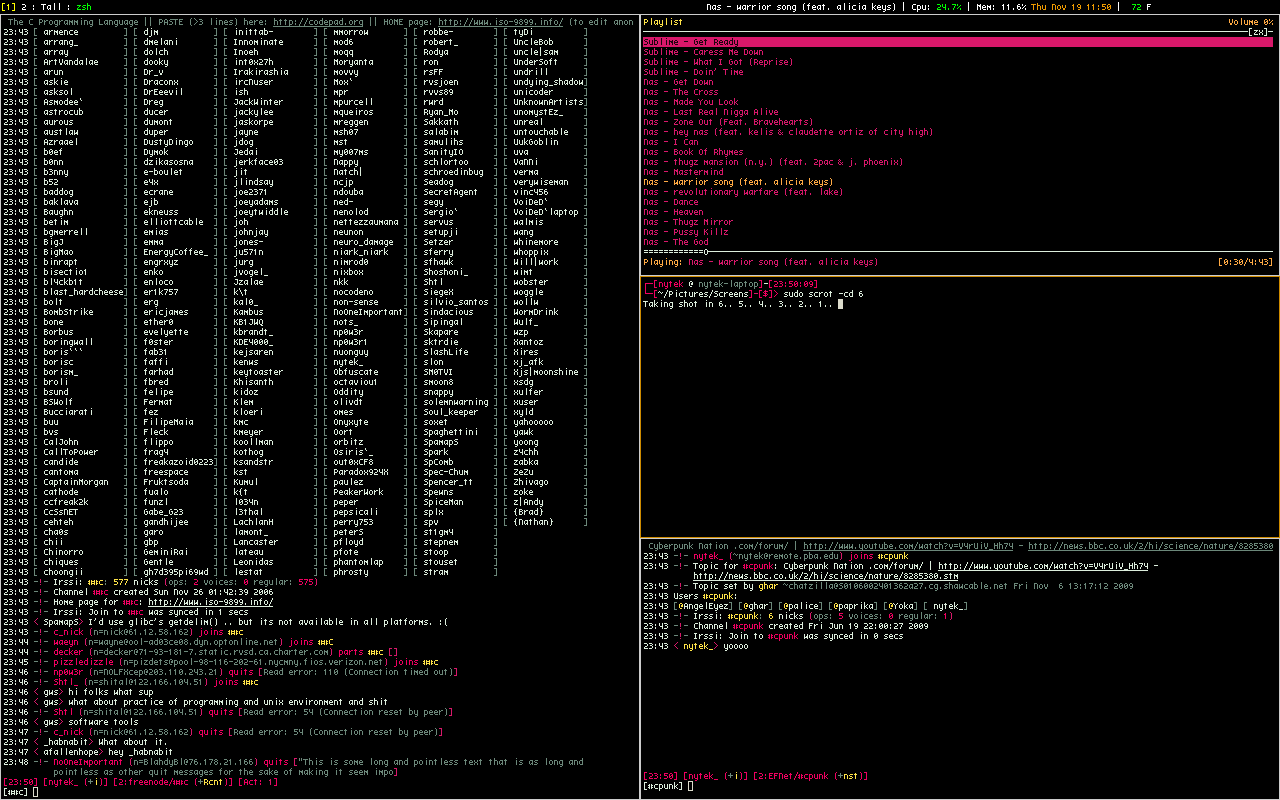Open the YouTube link on the 'Topic for #cpunk' line
This screenshot has height=800, width=1280.
pos(1042,566)
